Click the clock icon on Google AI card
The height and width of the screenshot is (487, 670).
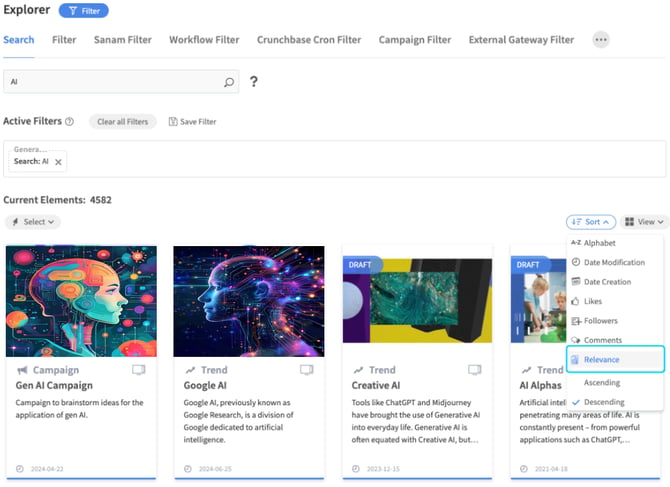188,469
